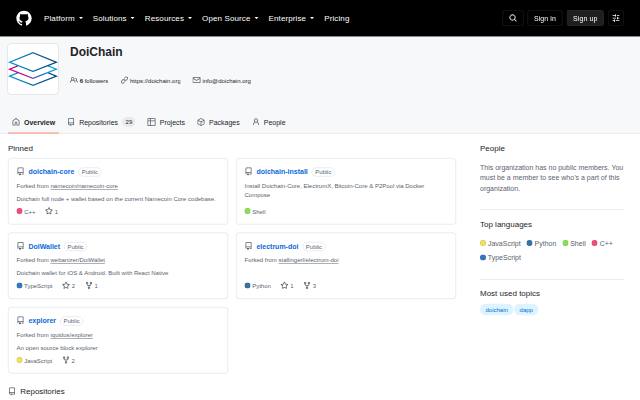Click the star icon on doichain-core card
This screenshot has height=400, width=640.
point(49,211)
